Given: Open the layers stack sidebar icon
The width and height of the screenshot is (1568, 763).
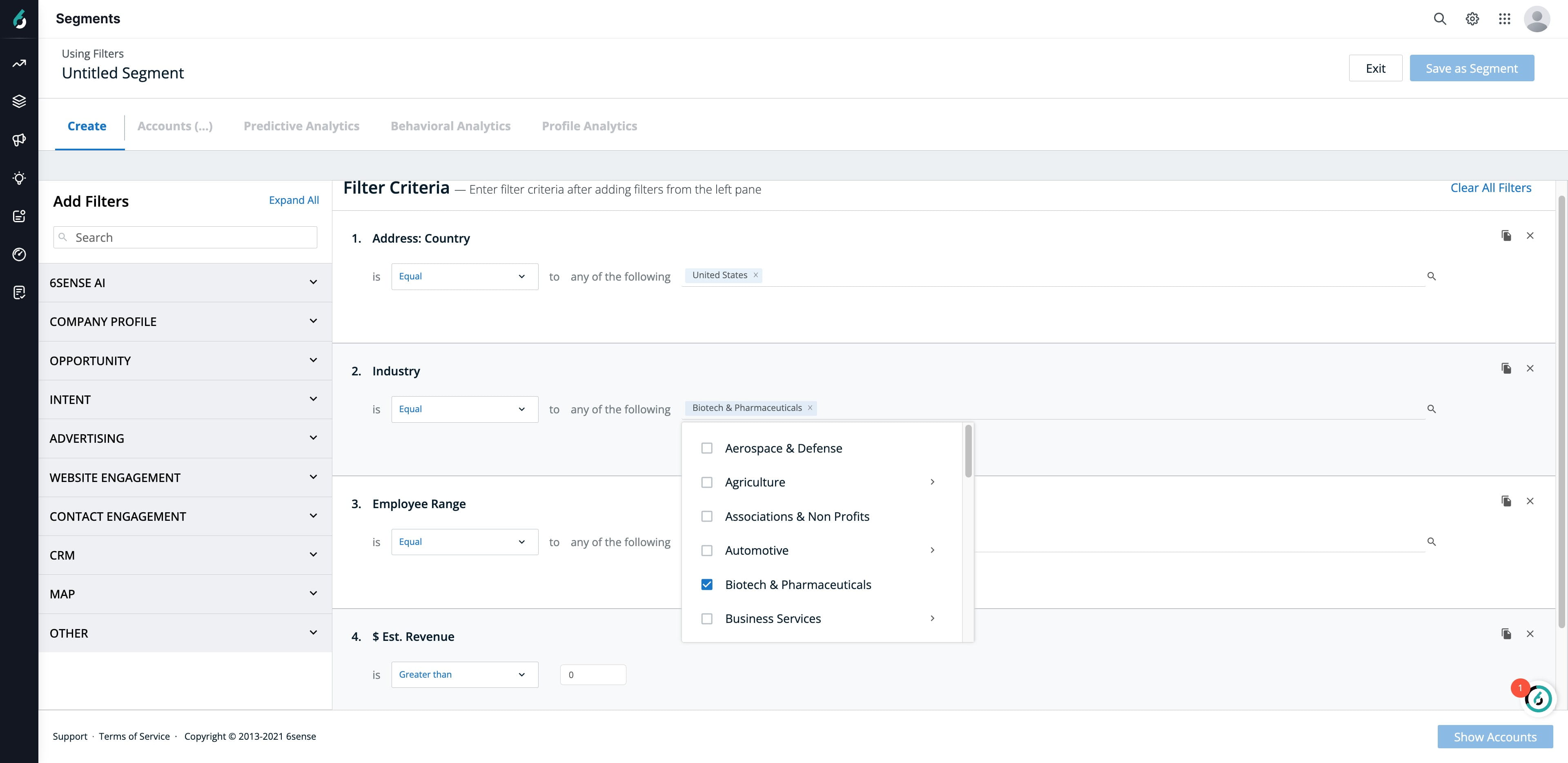Looking at the screenshot, I should pyautogui.click(x=20, y=101).
